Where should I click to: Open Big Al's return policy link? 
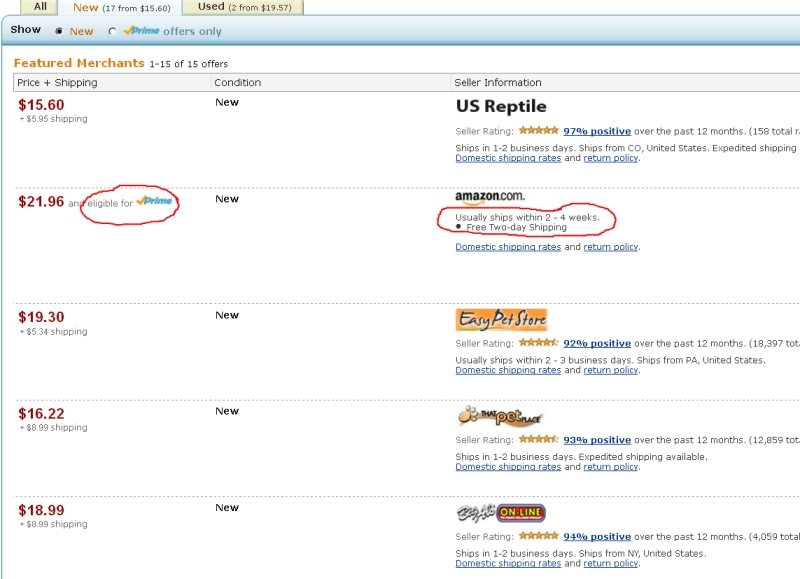pos(611,563)
